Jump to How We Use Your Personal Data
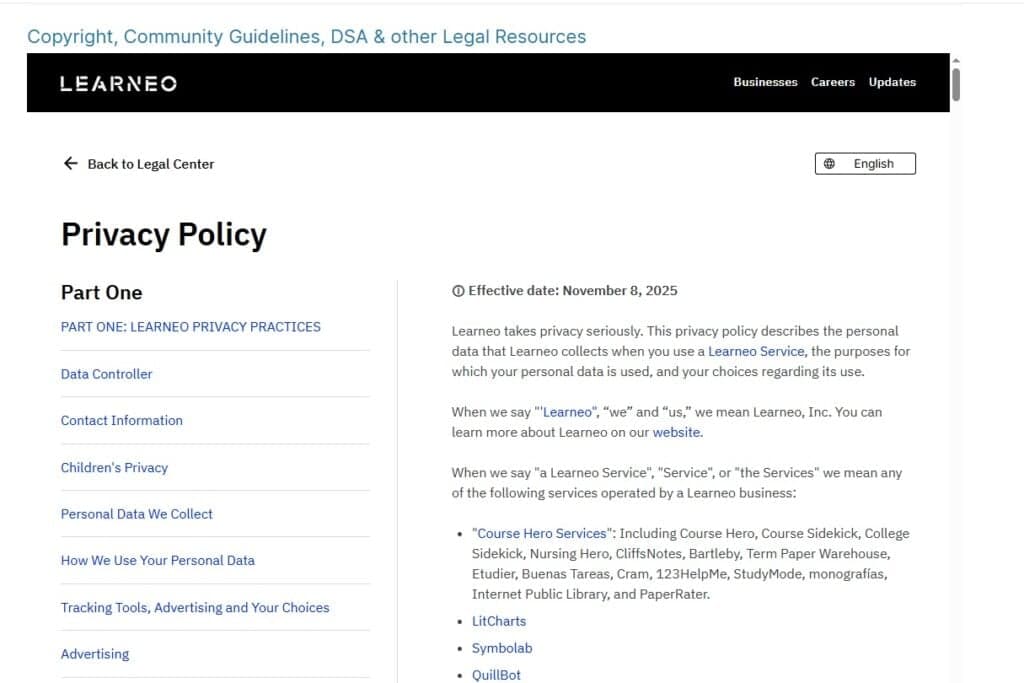This screenshot has height=683, width=1024. (x=157, y=560)
